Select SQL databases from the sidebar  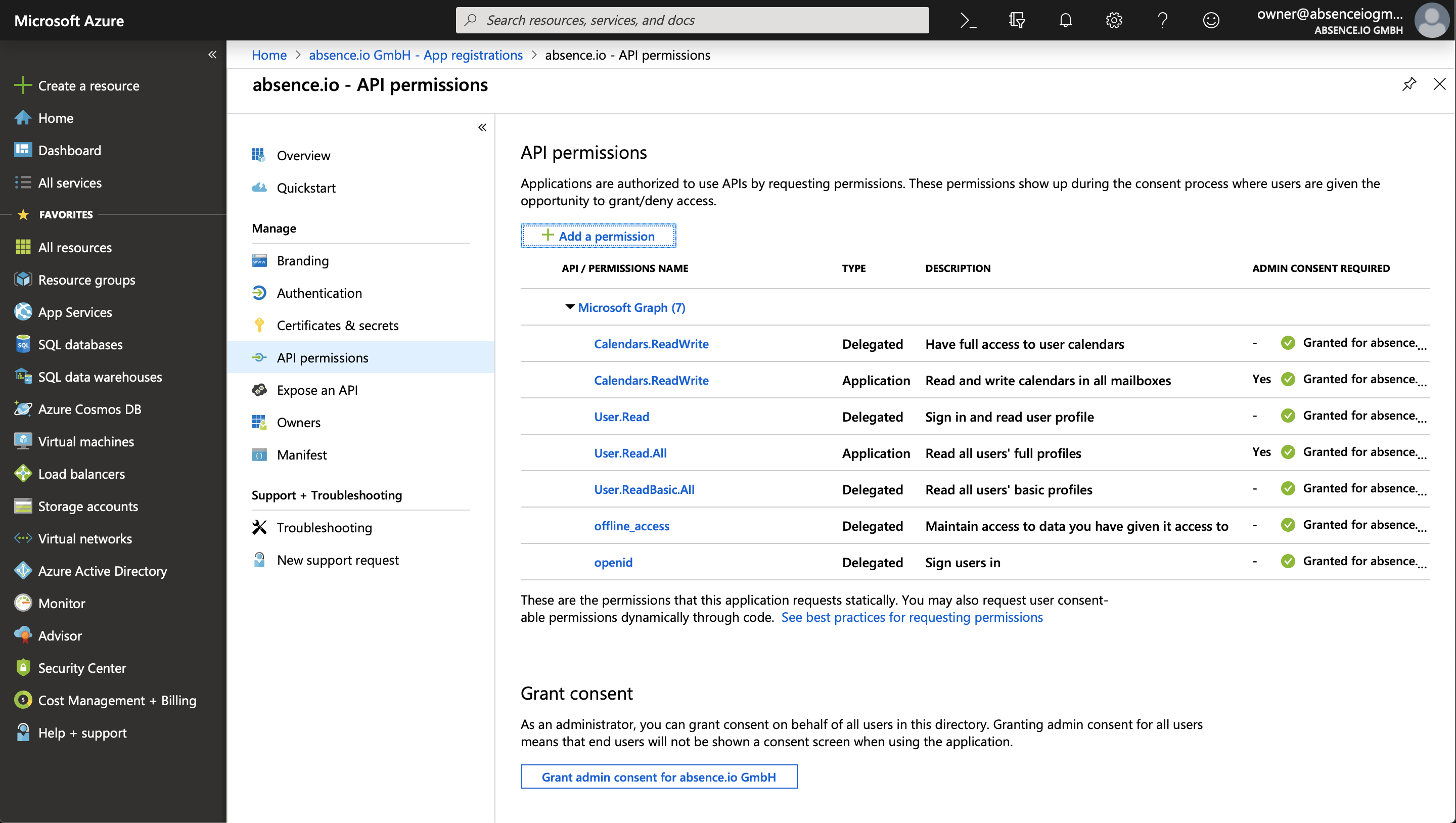pos(80,344)
